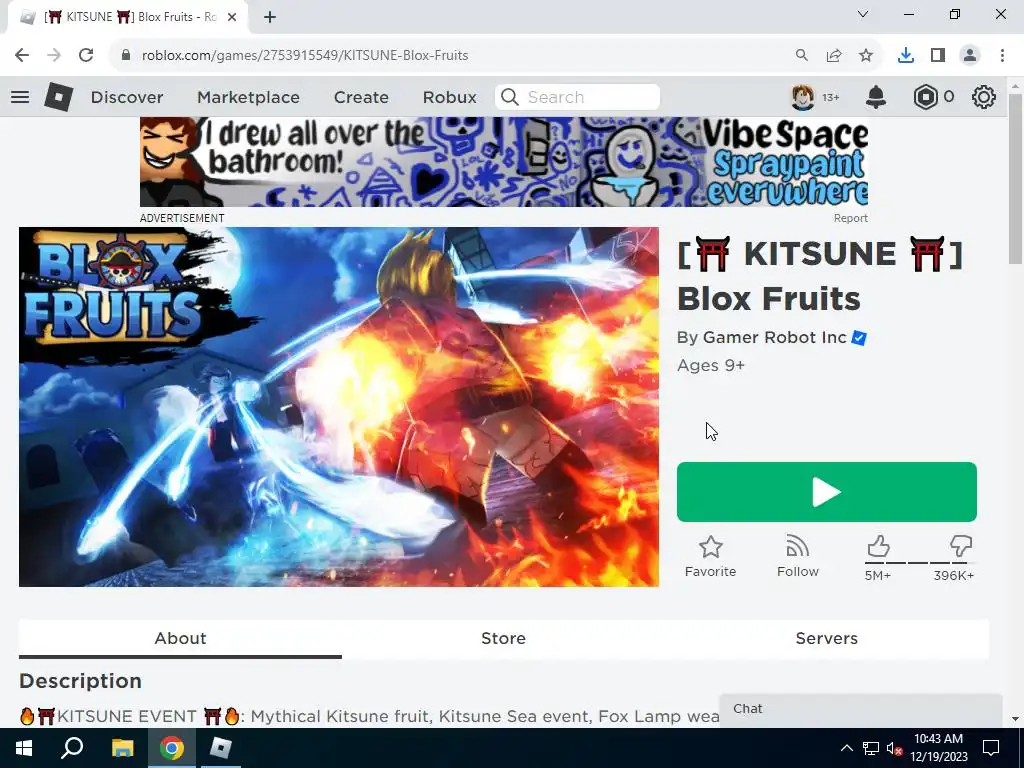Open the notifications bell
The width and height of the screenshot is (1024, 768).
[876, 97]
